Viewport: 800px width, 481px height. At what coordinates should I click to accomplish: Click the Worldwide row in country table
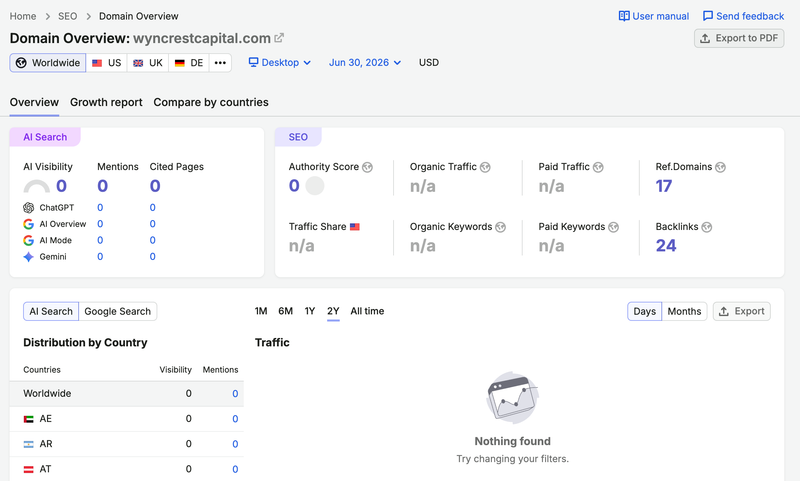[x=127, y=394]
